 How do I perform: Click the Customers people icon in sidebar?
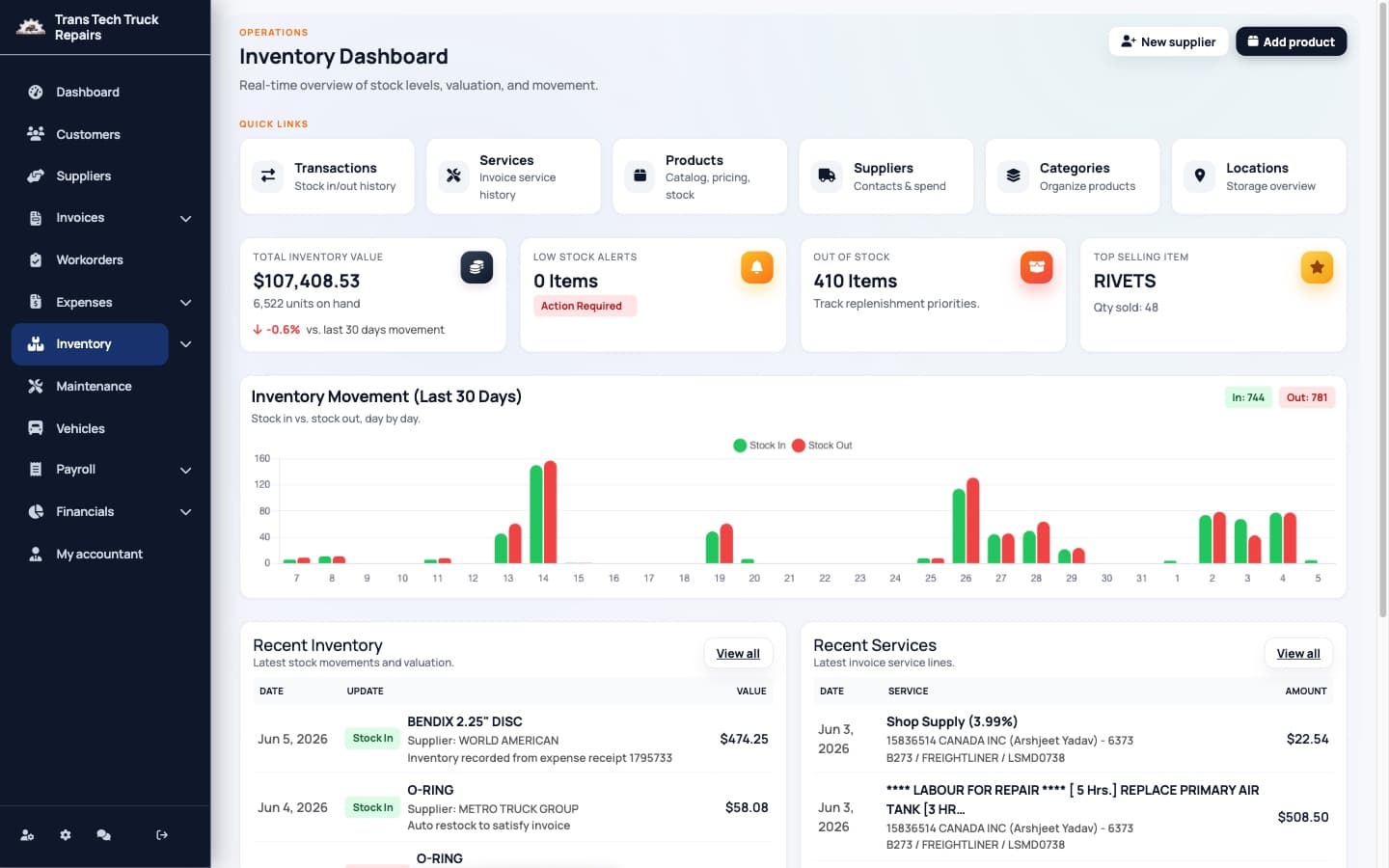[x=36, y=134]
